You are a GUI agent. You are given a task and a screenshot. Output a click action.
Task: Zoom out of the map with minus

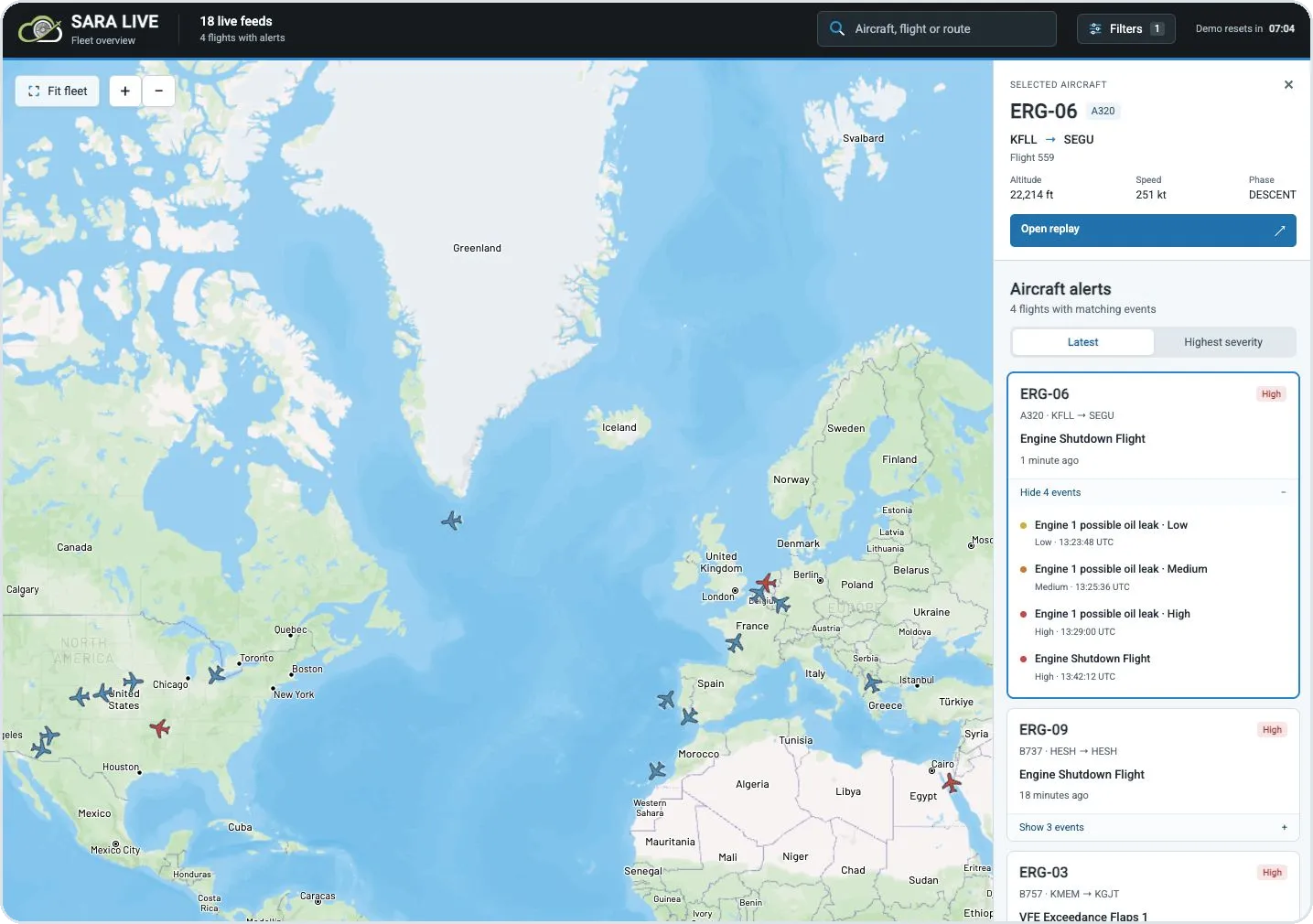tap(158, 91)
